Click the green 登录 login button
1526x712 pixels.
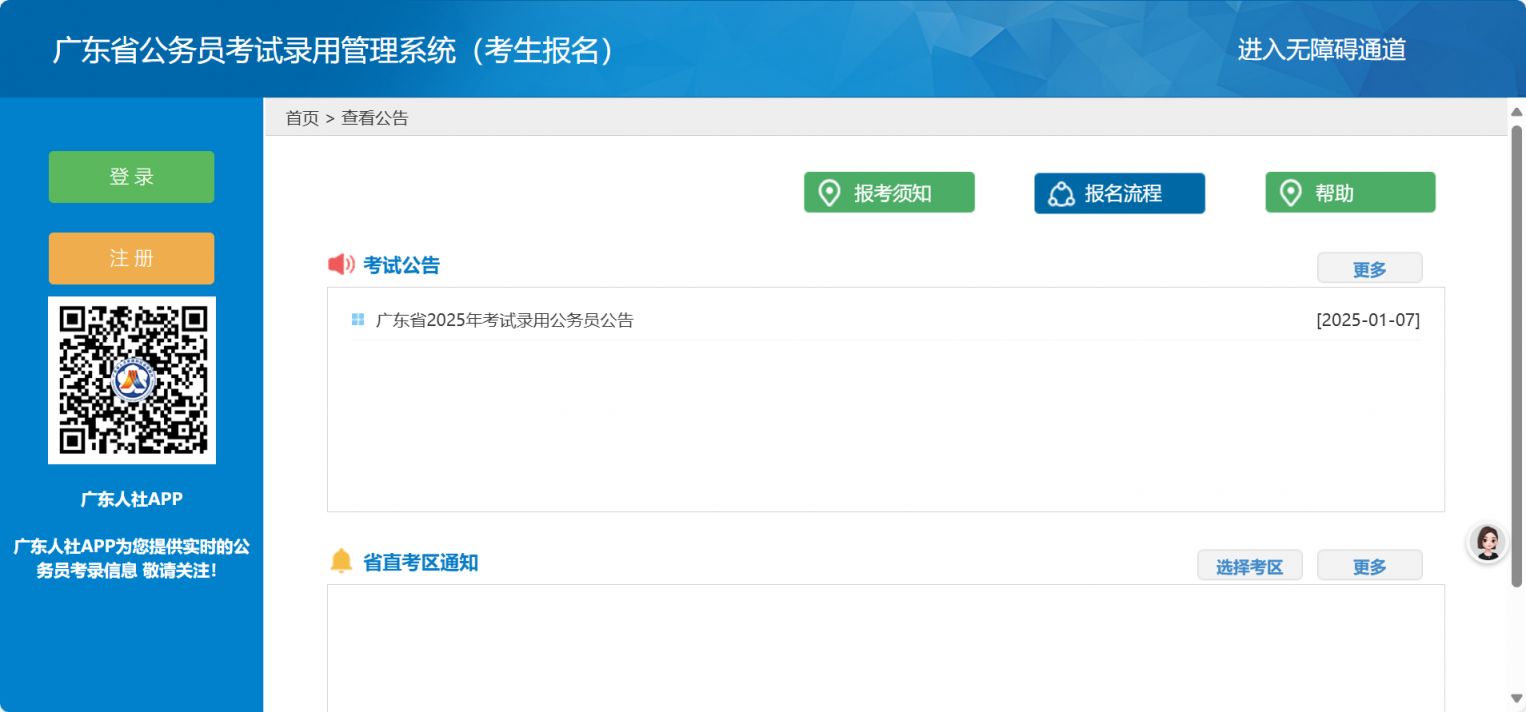tap(131, 177)
